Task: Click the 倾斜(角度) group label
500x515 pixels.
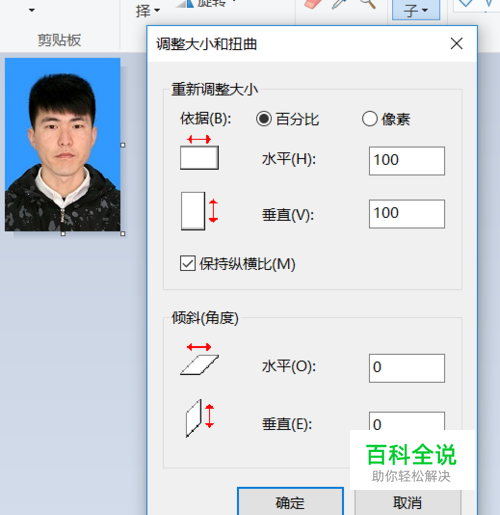Action: [x=205, y=318]
